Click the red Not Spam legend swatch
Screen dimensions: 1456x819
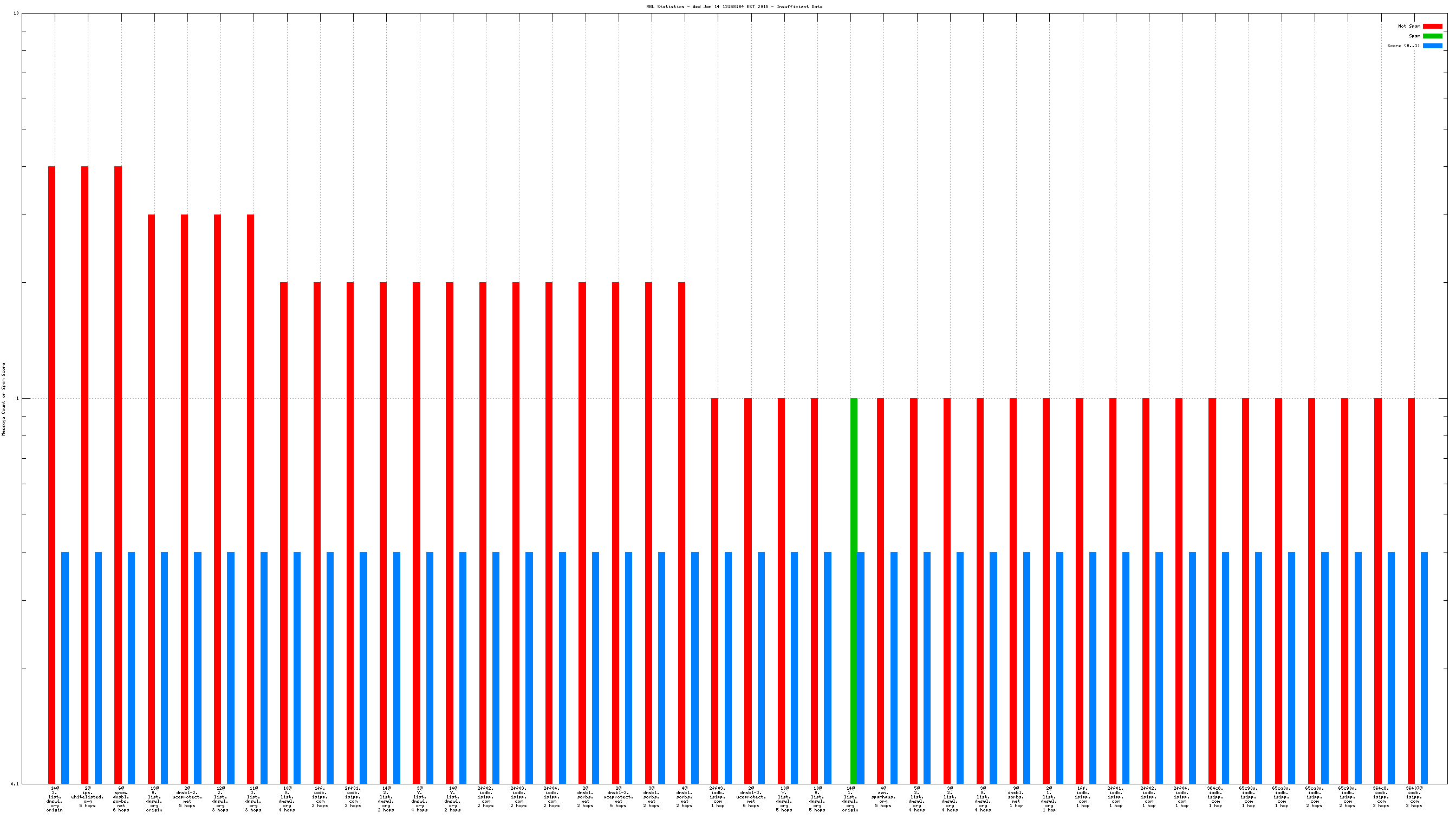1432,26
